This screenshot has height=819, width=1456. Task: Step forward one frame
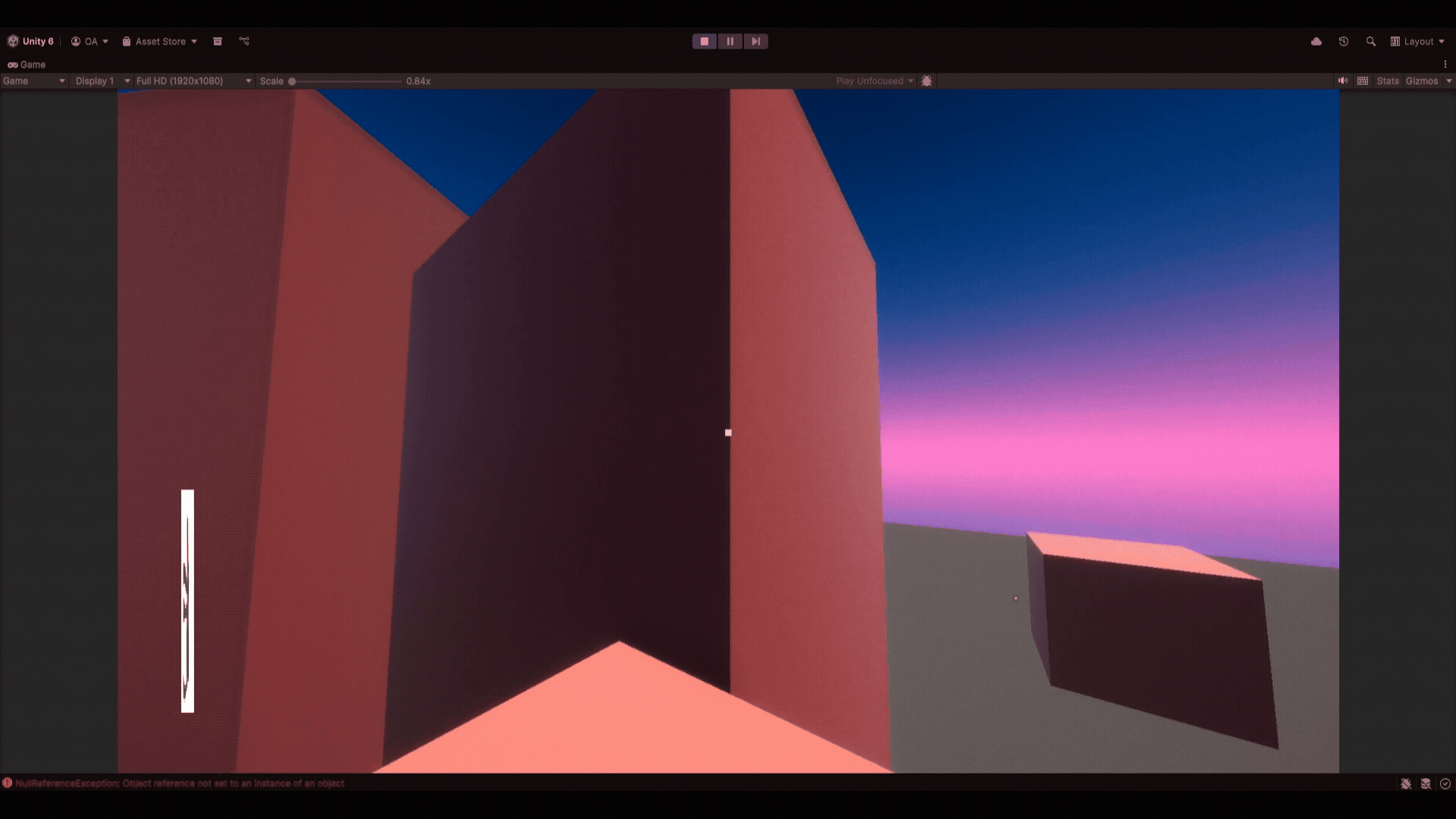tap(755, 42)
